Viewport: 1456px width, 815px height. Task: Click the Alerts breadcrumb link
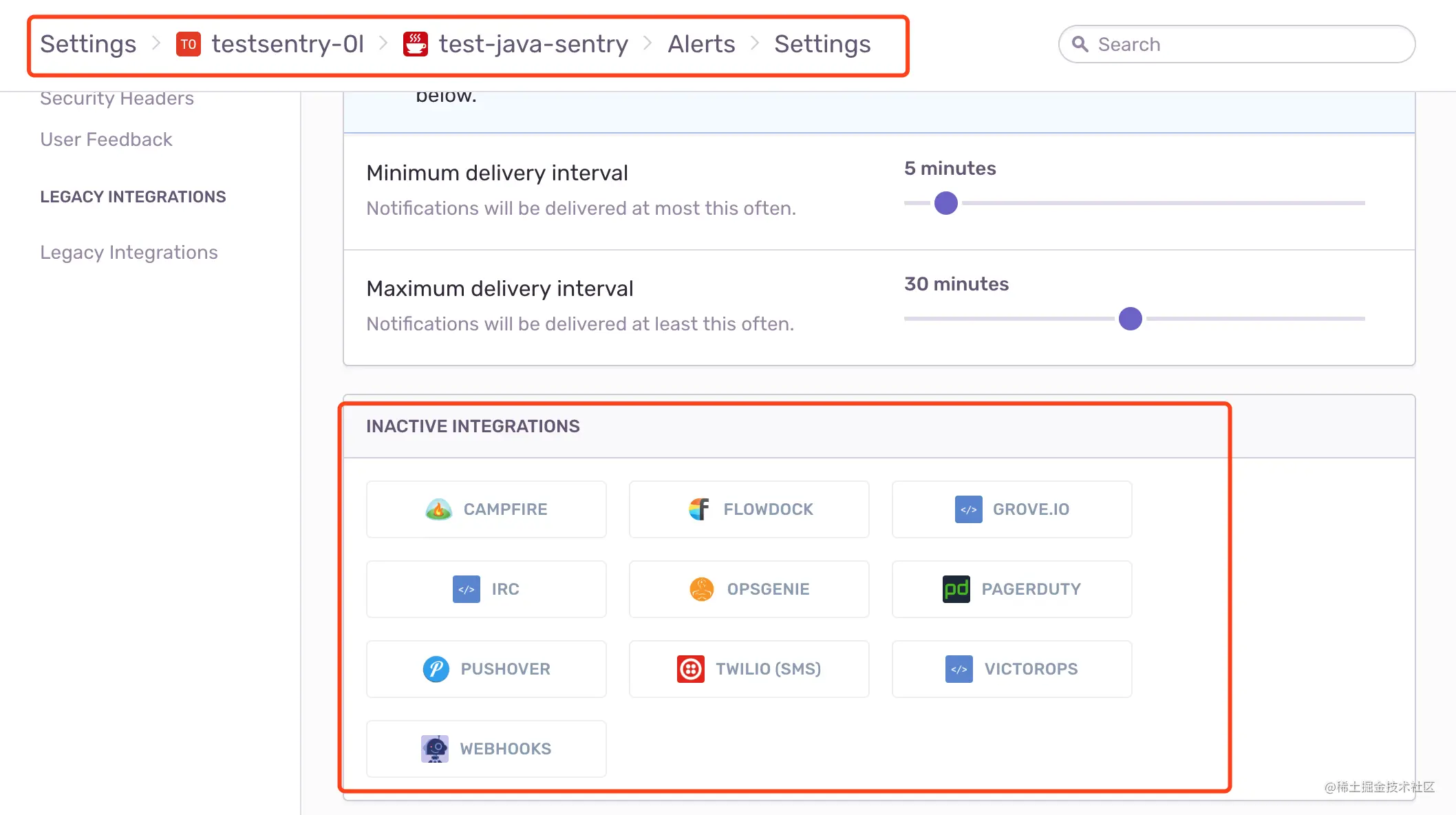[x=701, y=44]
